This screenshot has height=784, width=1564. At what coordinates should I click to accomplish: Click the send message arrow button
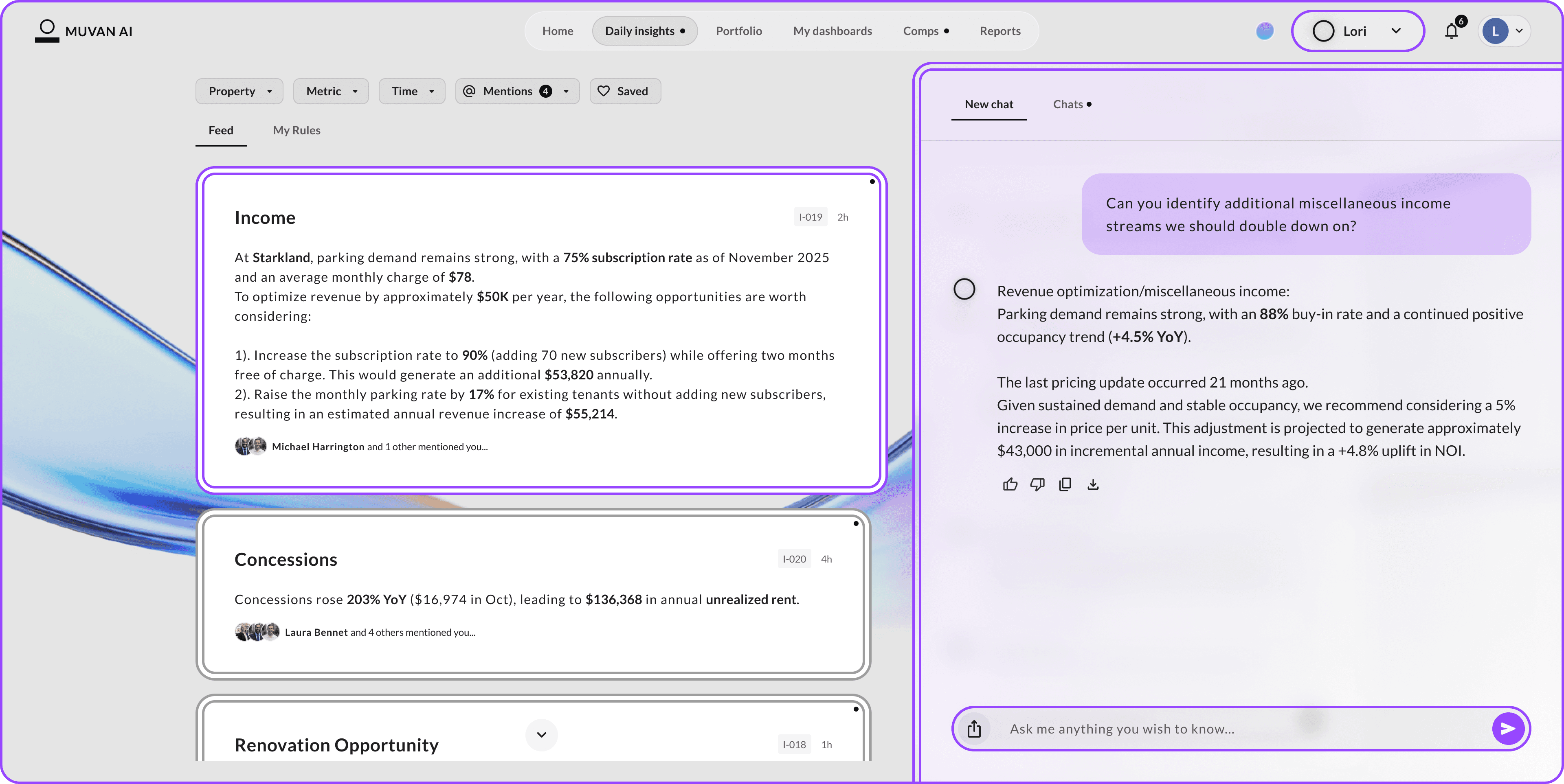pos(1507,729)
